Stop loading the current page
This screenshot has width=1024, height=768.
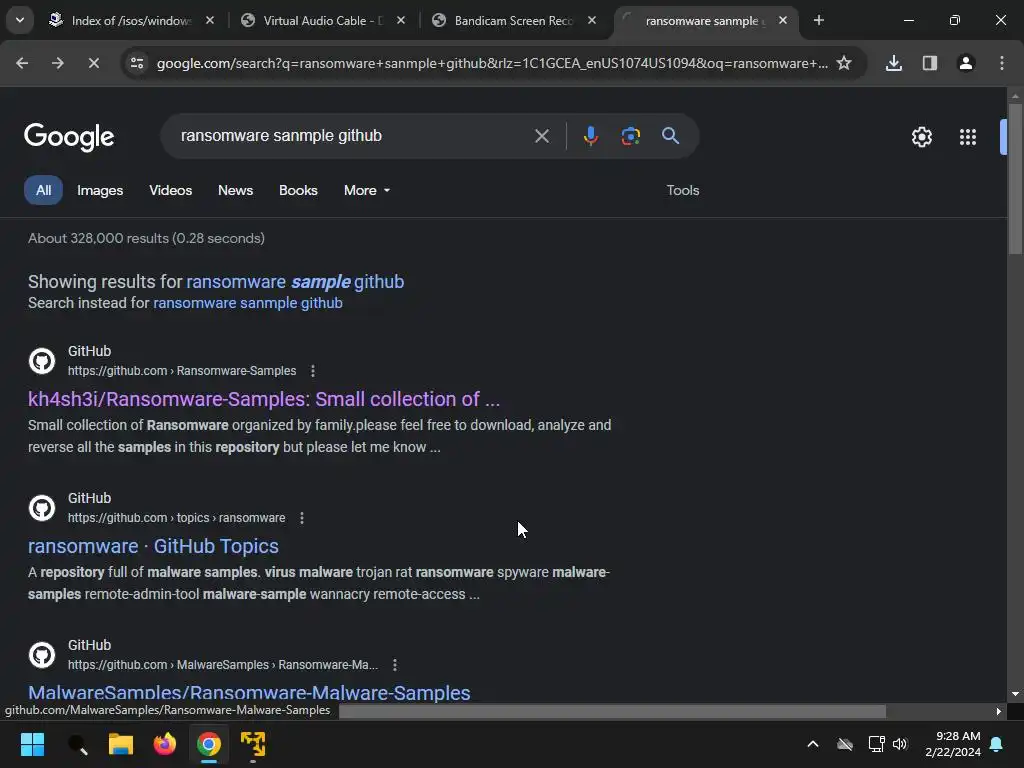pos(94,63)
